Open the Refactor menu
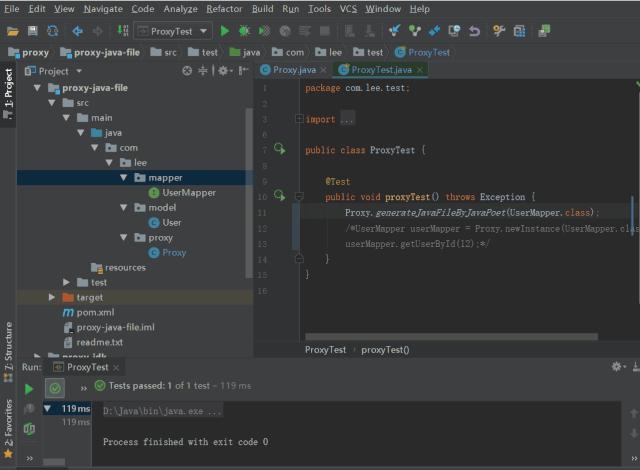640x470 pixels. click(224, 9)
